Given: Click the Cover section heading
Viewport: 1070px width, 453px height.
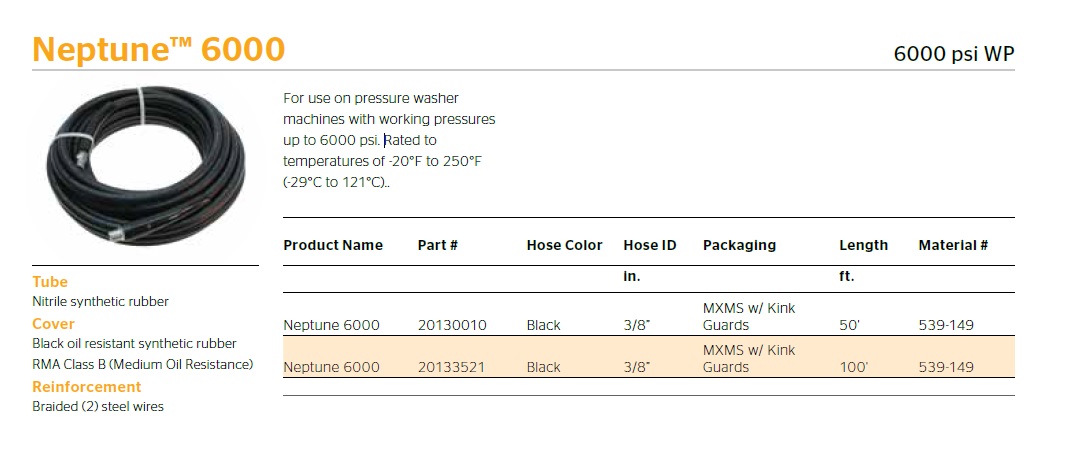Looking at the screenshot, I should 54,324.
